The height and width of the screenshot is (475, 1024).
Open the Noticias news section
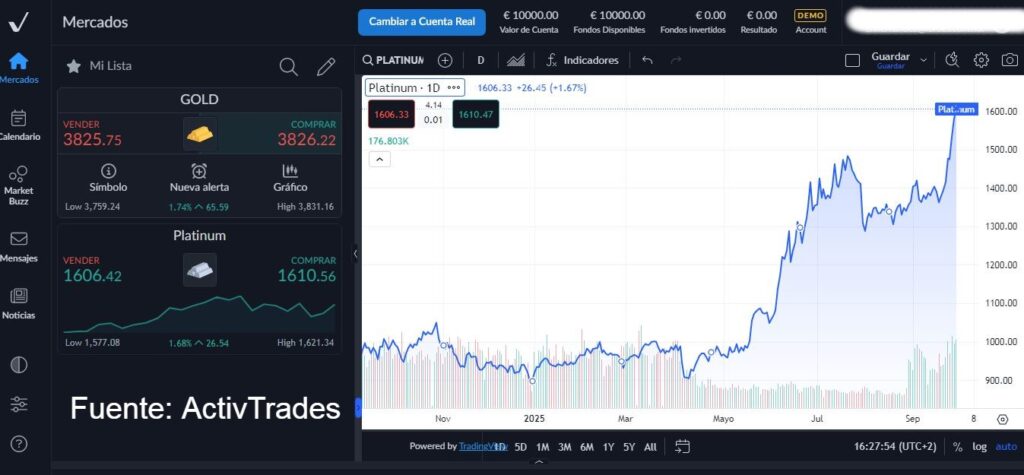click(18, 304)
